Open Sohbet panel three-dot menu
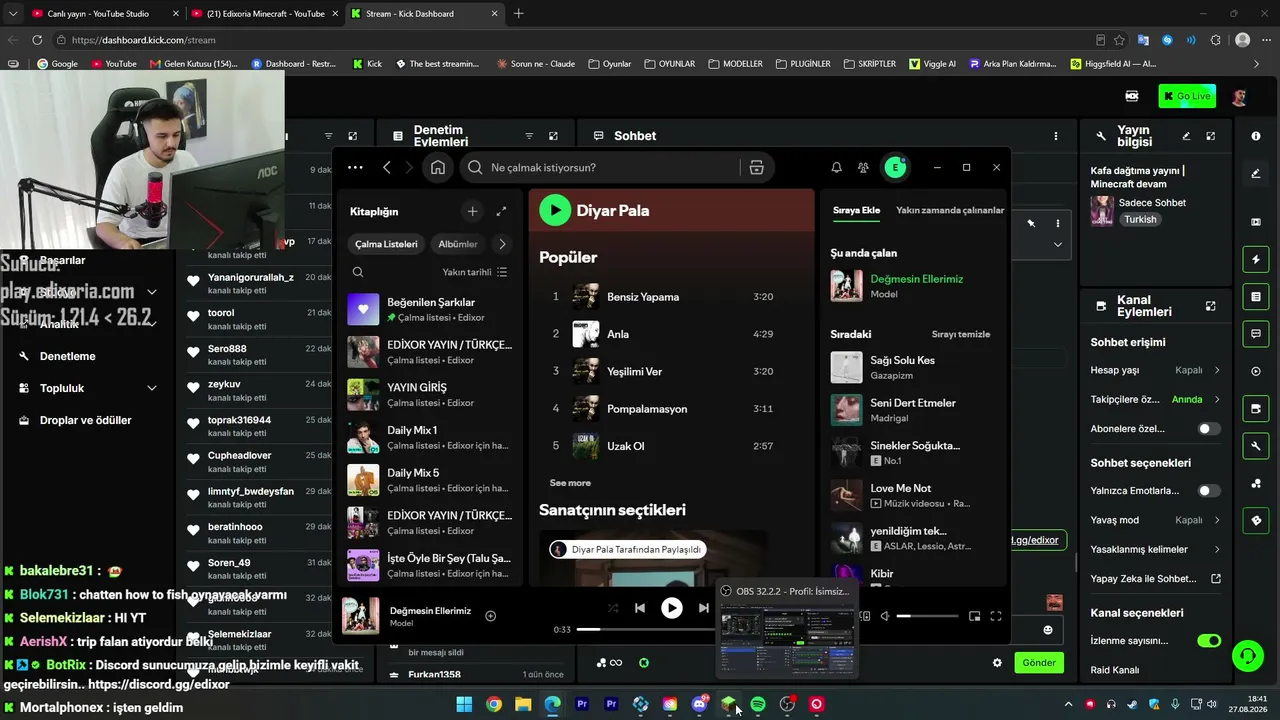 (x=1055, y=136)
